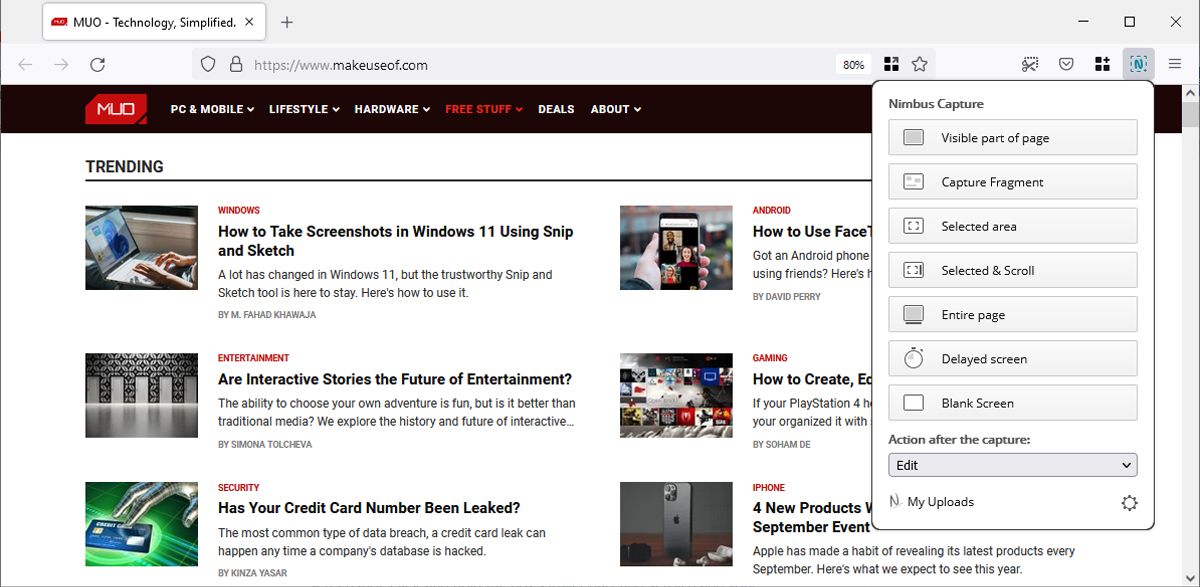Click the Nimbus N logo beside My Uploads
Image resolution: width=1200 pixels, height=587 pixels.
895,501
